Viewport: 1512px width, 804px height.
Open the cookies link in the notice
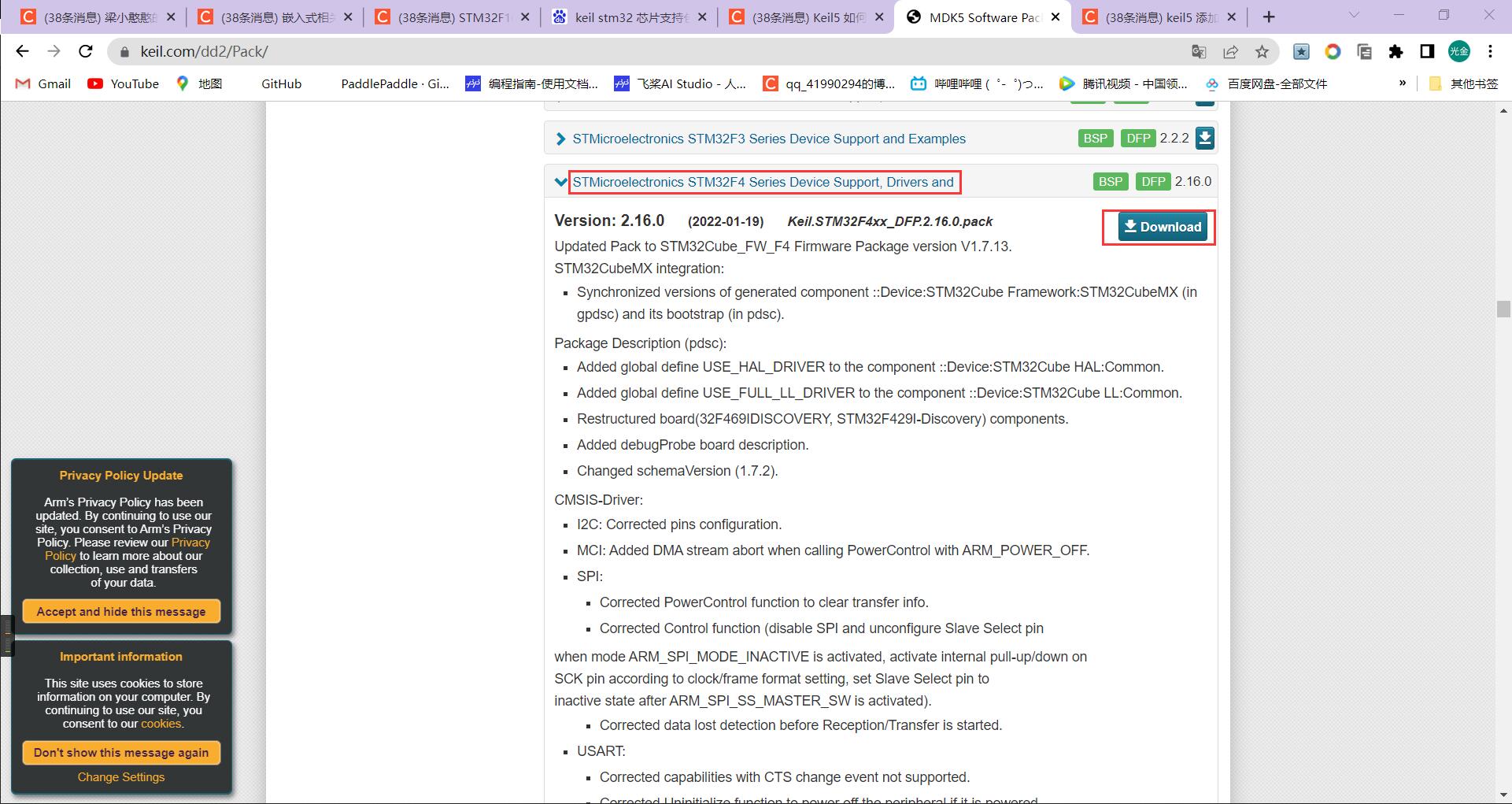coord(161,724)
